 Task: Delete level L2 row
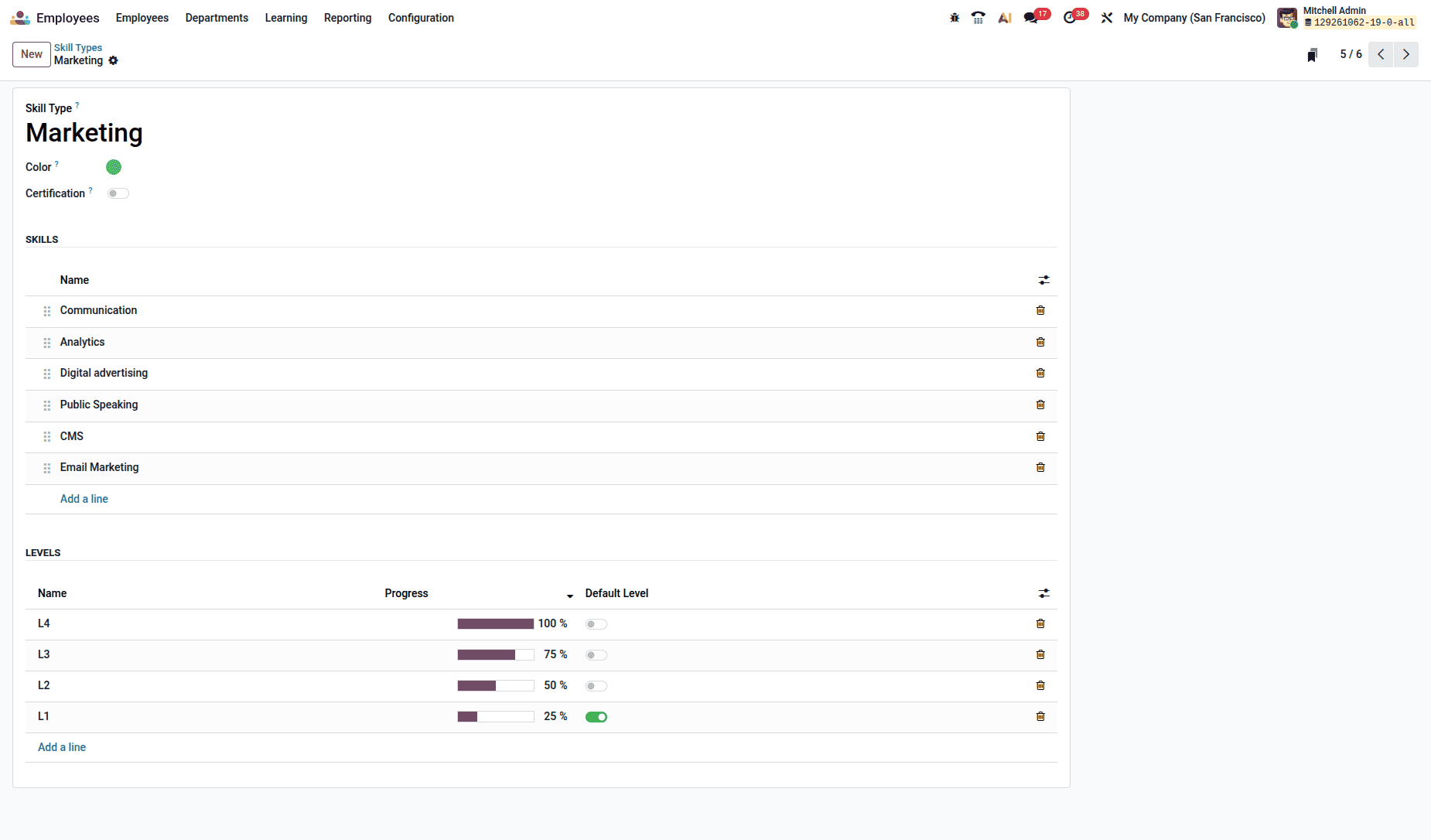pos(1040,685)
